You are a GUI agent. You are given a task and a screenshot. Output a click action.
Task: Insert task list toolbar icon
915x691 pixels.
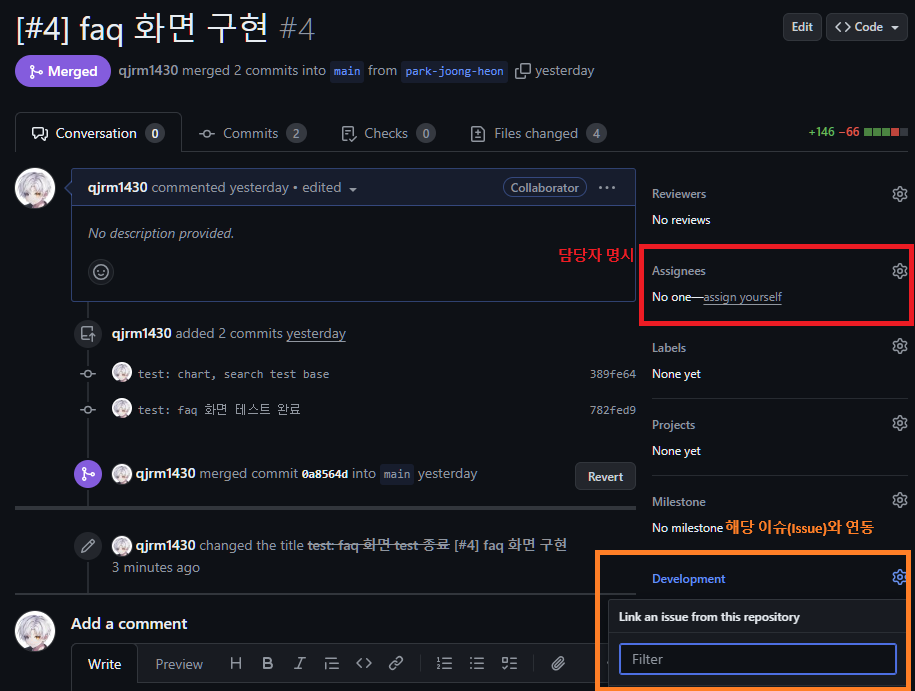click(x=509, y=663)
